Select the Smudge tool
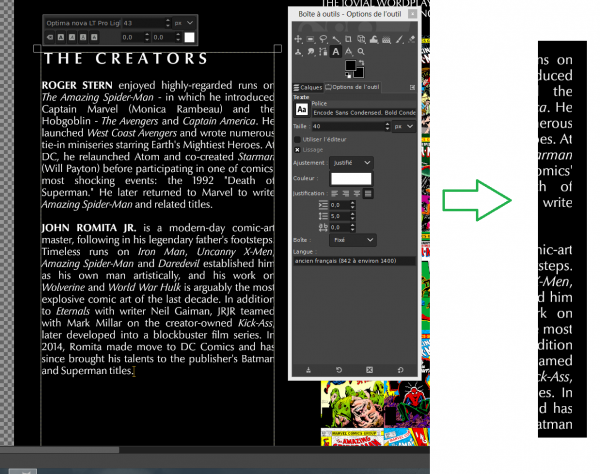The width and height of the screenshot is (600, 474). pos(310,51)
